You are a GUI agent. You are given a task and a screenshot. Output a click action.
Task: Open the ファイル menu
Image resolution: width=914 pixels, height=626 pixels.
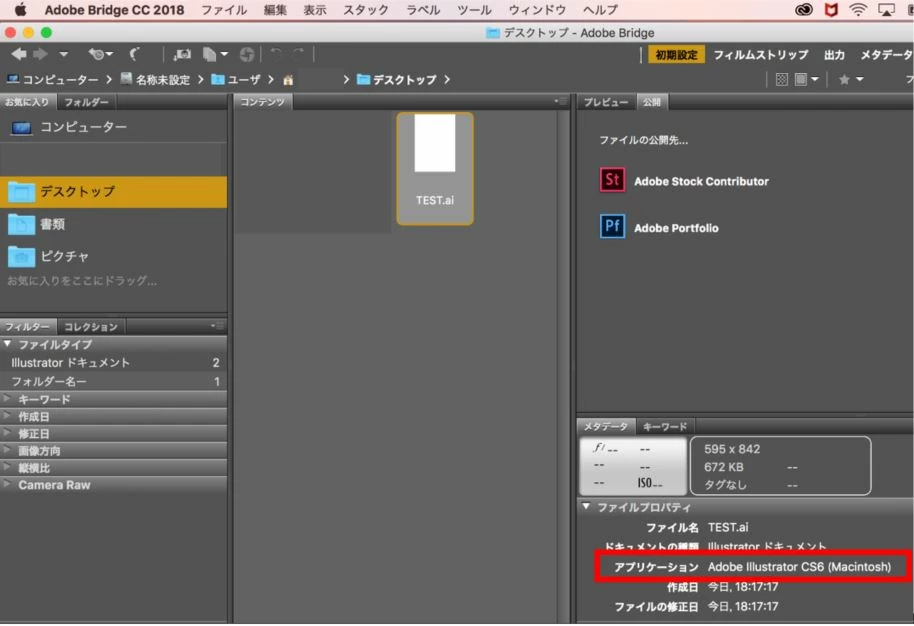pos(224,10)
